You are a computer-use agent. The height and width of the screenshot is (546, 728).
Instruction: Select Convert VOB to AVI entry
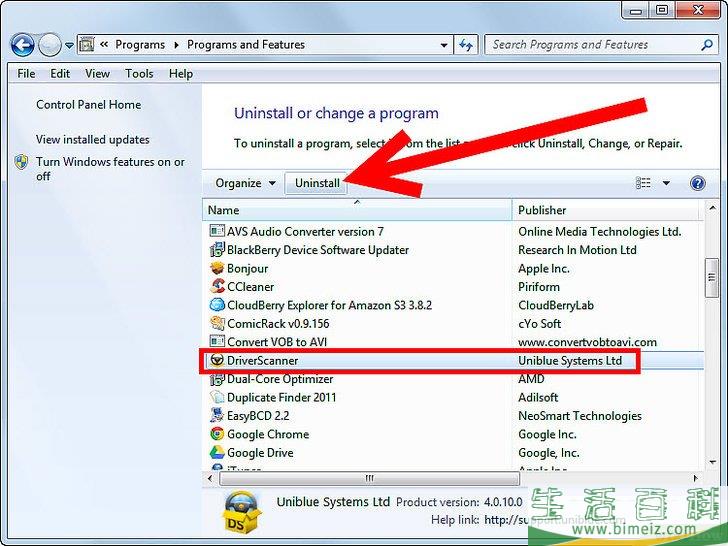[x=453, y=342]
